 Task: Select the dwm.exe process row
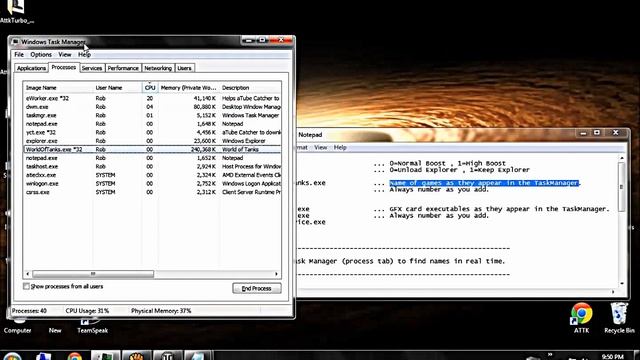152,107
